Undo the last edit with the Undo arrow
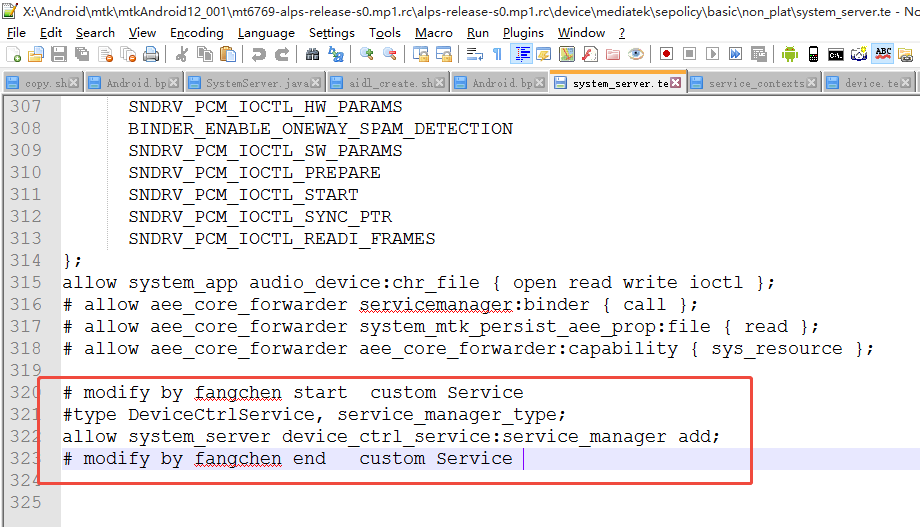 259,55
